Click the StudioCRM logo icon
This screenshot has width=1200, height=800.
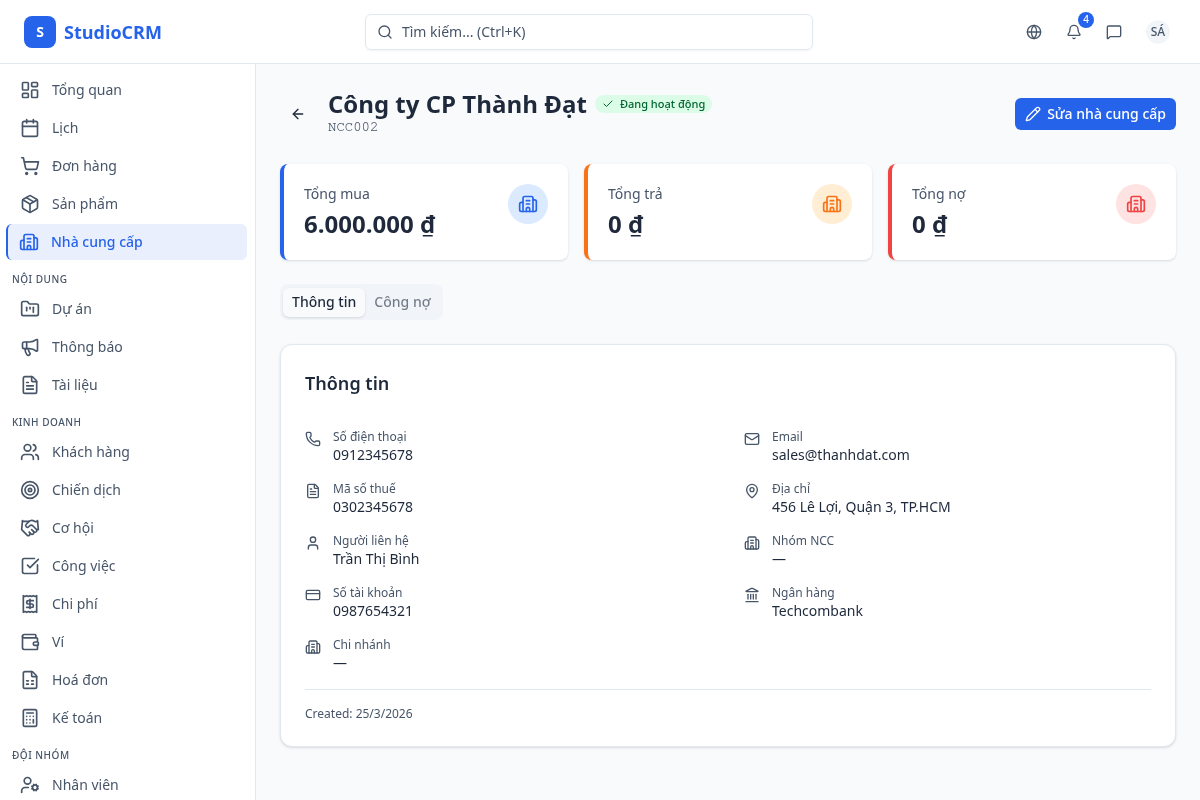coord(40,32)
